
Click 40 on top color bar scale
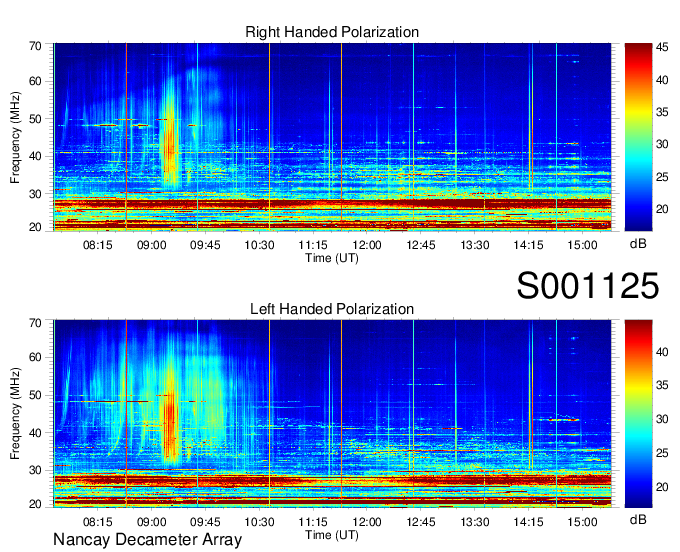pos(662,80)
